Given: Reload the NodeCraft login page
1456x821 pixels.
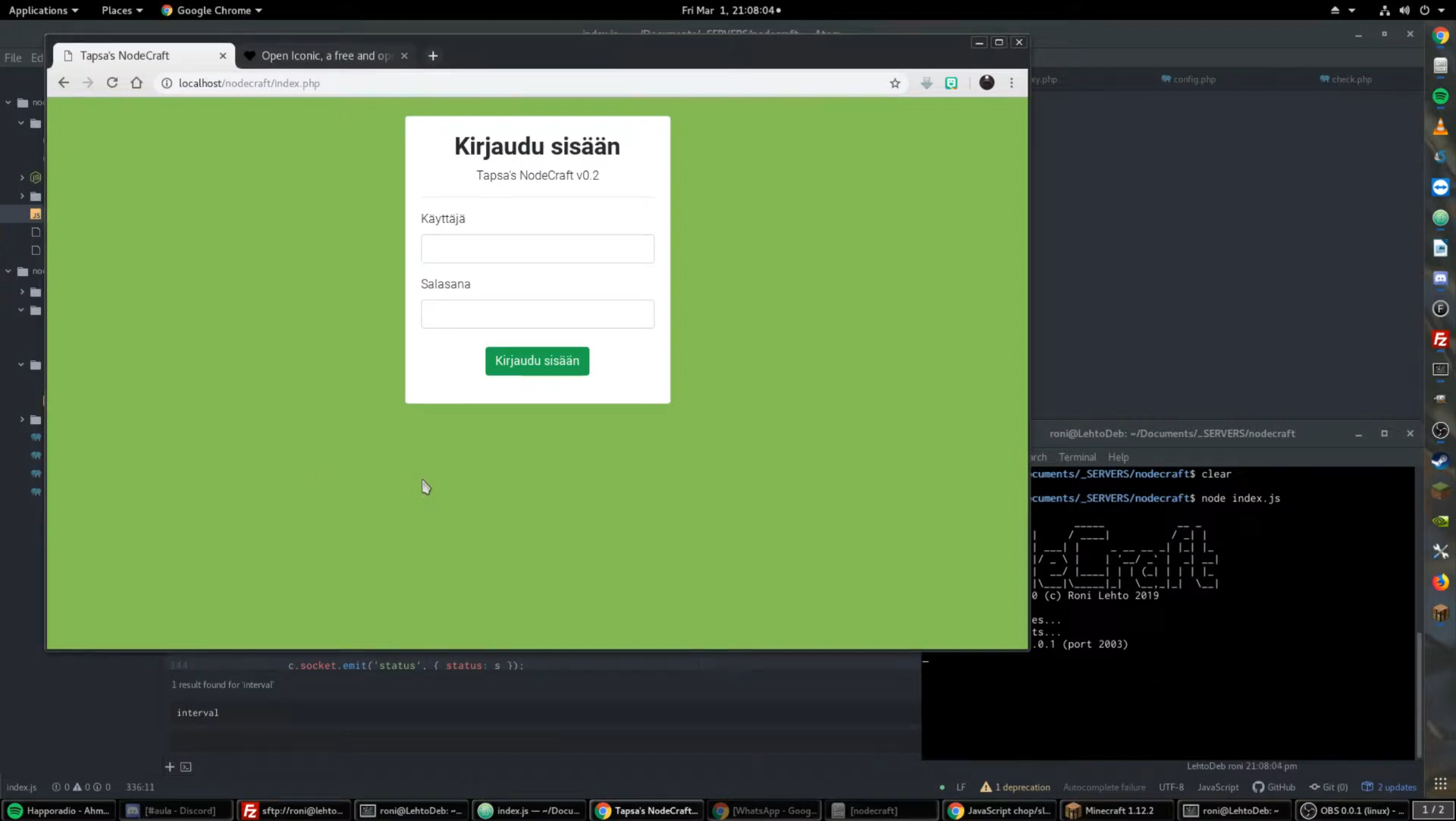Looking at the screenshot, I should (112, 83).
